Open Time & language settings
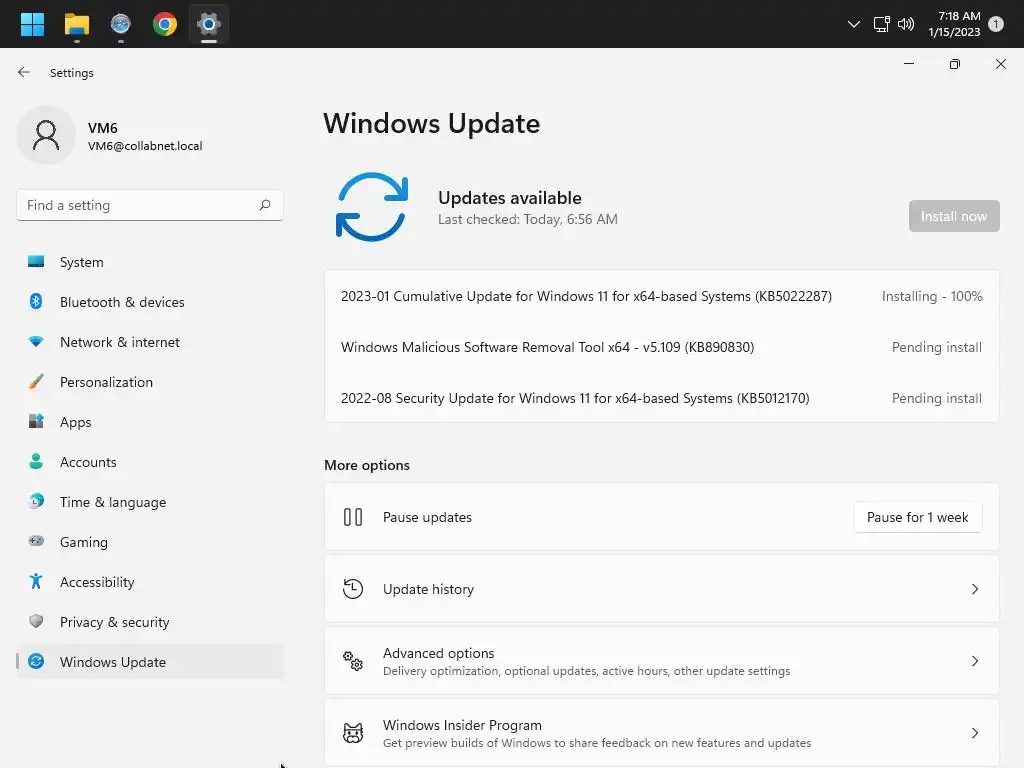Viewport: 1024px width, 768px height. 150,502
